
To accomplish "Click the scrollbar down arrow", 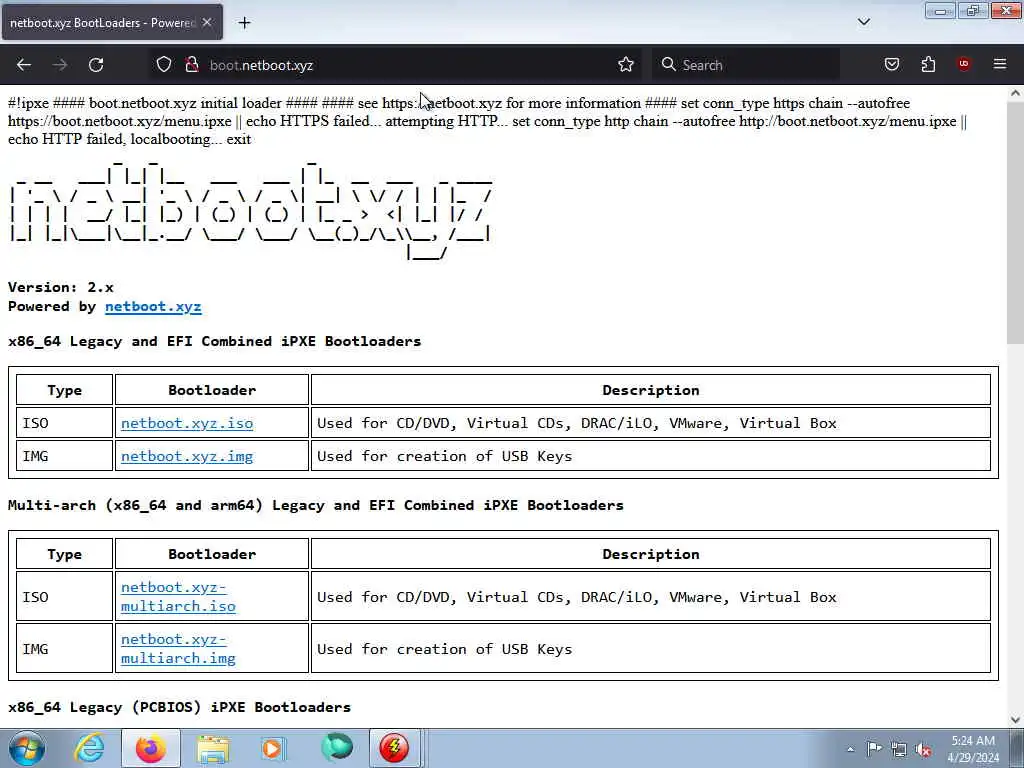I will point(1015,720).
